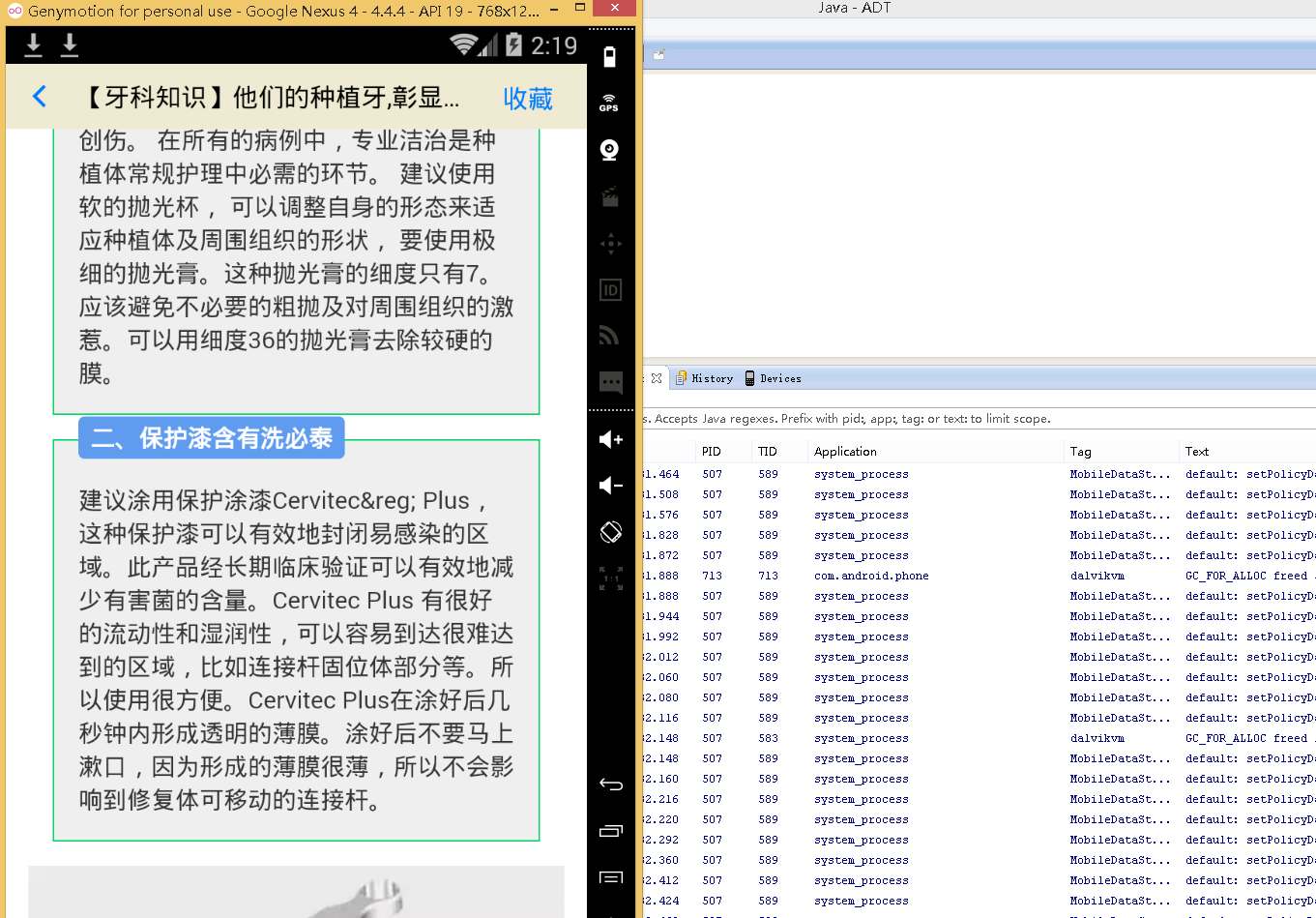The image size is (1316, 918).
Task: Tap the 二、保护漆含有洗必泰 section heading
Action: (212, 439)
